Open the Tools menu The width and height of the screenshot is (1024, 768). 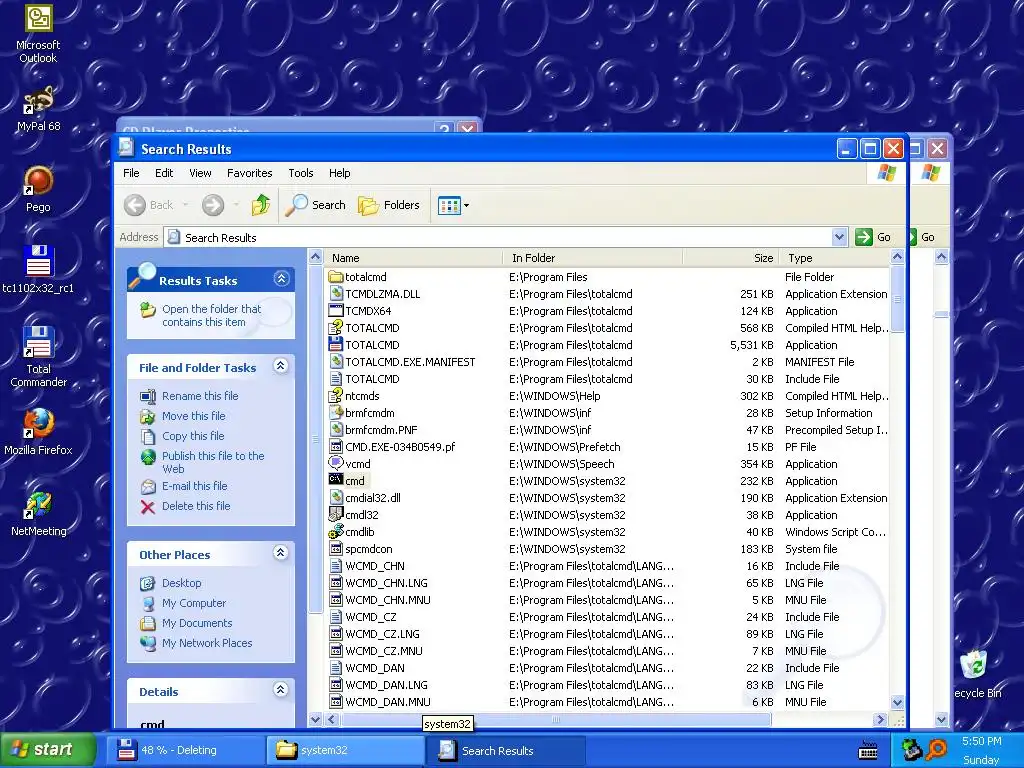coord(300,173)
